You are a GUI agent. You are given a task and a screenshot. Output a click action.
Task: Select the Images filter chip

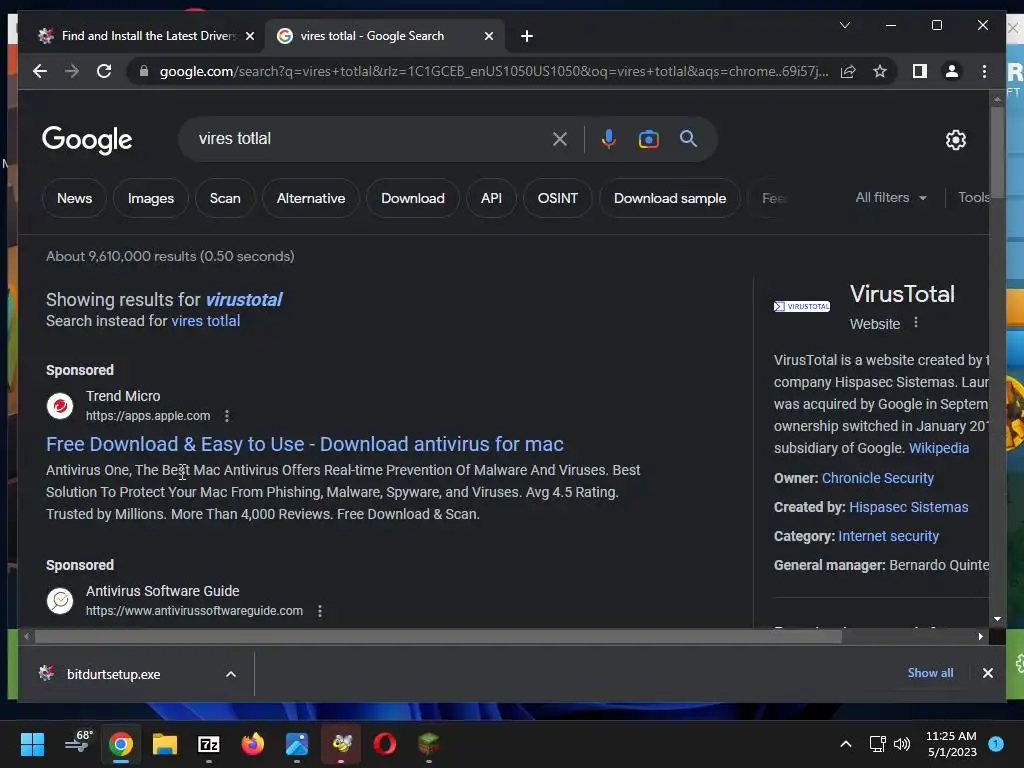[151, 198]
